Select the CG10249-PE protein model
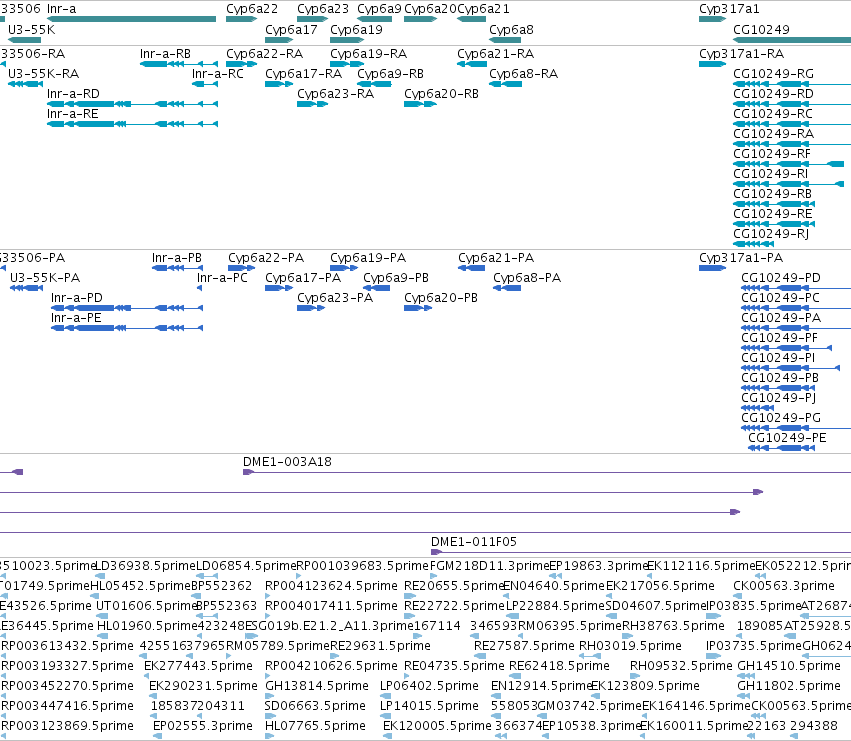 pyautogui.click(x=782, y=448)
